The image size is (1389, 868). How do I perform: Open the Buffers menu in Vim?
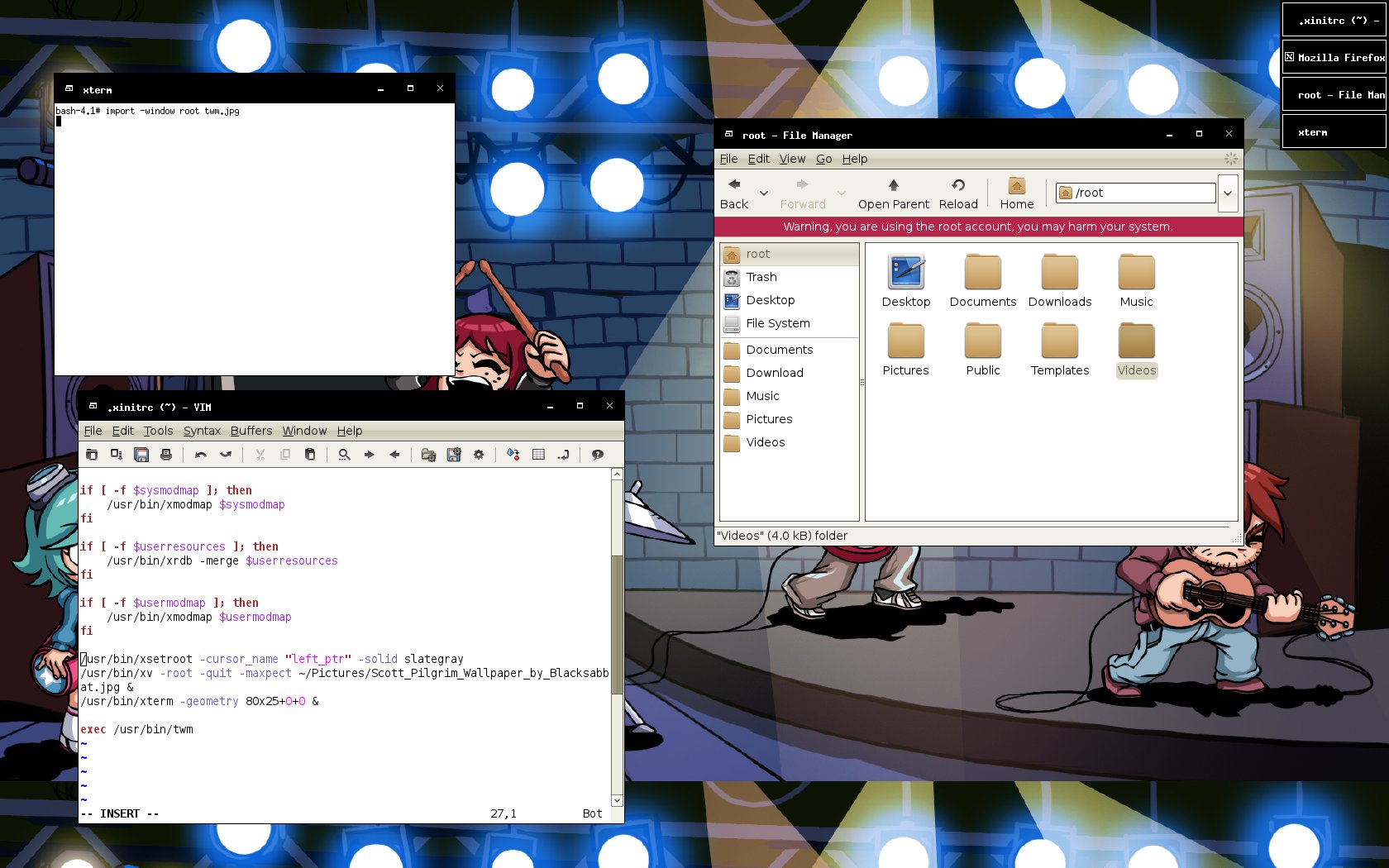251,431
